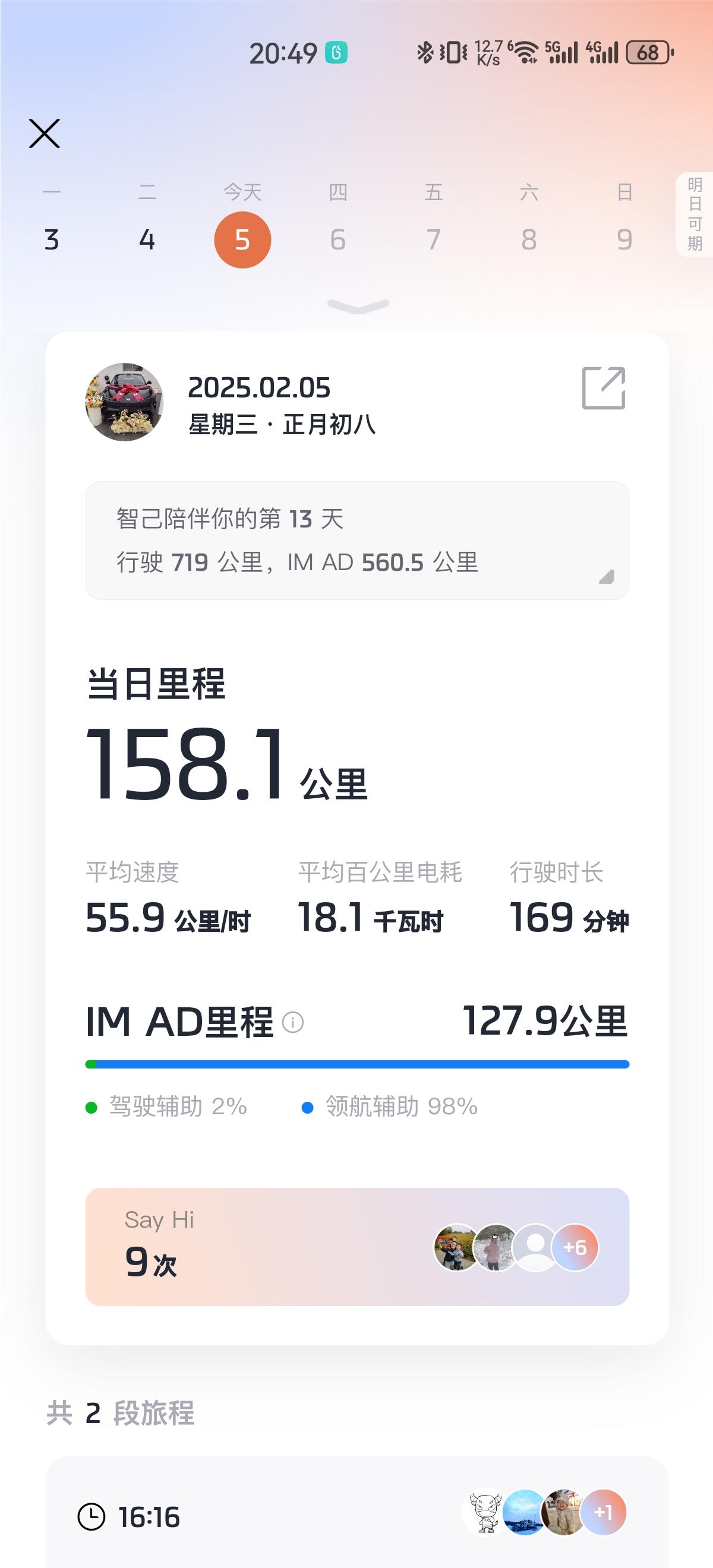This screenshot has width=713, height=1568.
Task: Tap the 共 2 段旅程 heading
Action: coord(121,1414)
